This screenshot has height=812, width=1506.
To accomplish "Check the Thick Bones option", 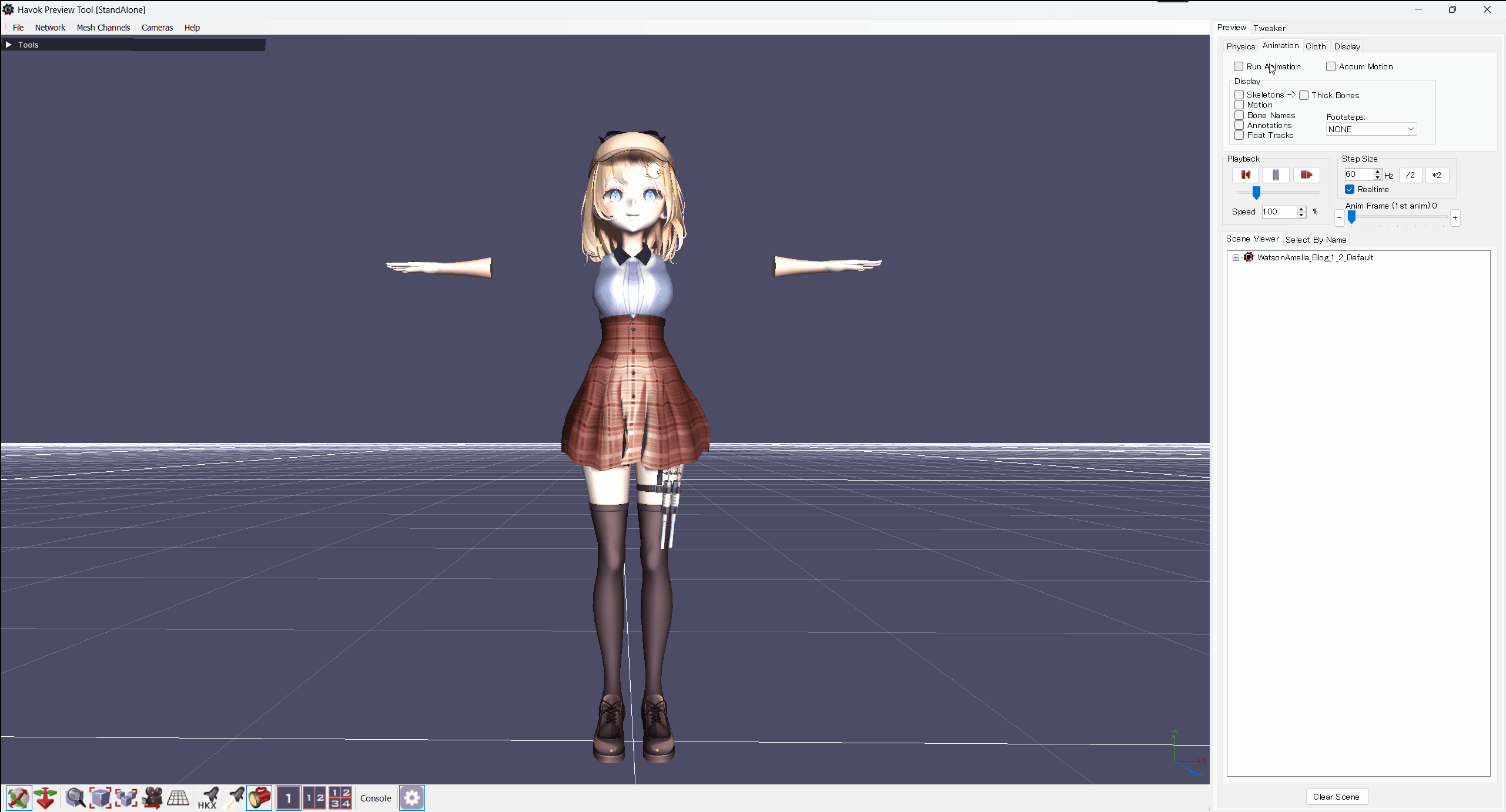I will coord(1304,95).
